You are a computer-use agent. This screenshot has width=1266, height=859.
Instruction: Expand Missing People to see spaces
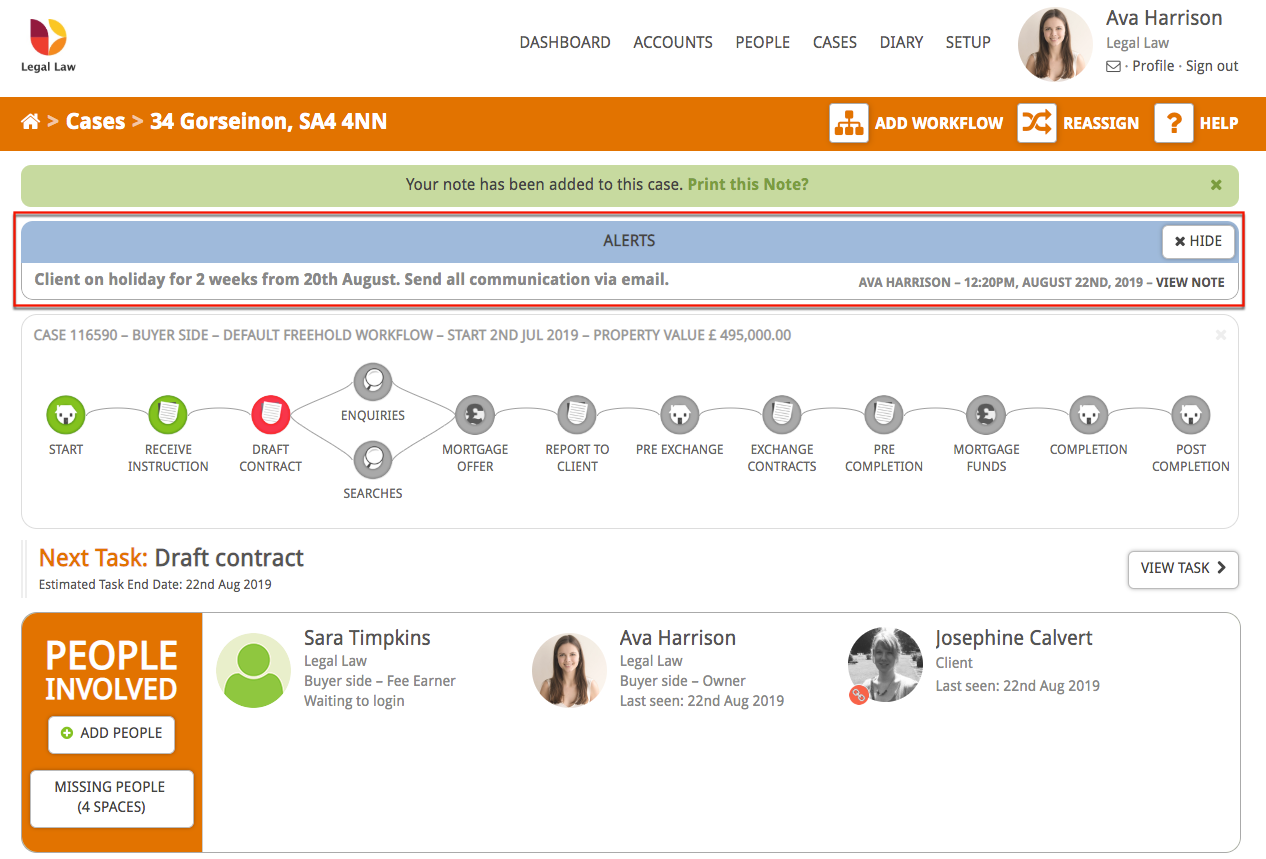click(x=111, y=796)
